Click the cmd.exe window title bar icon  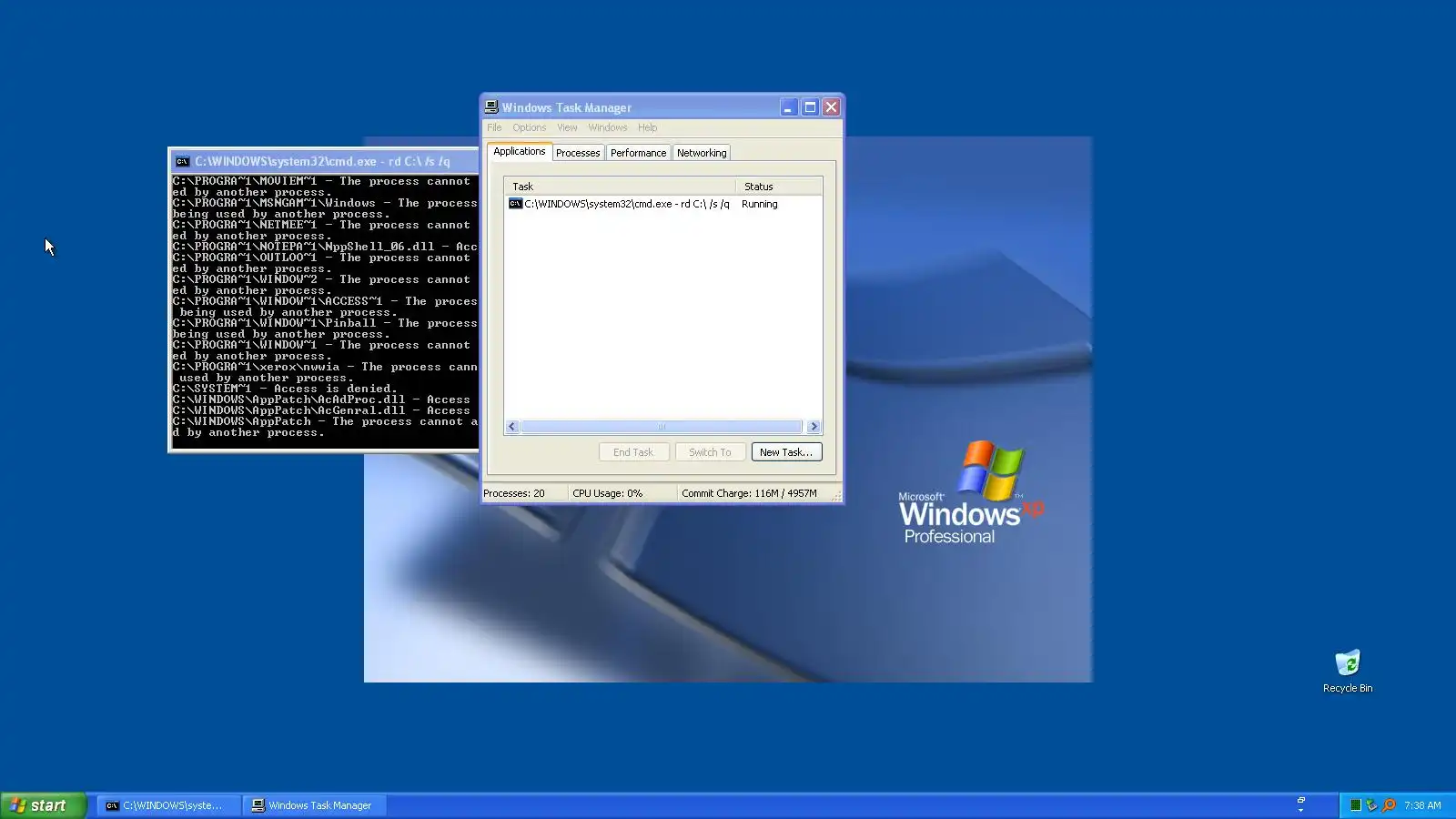[182, 161]
